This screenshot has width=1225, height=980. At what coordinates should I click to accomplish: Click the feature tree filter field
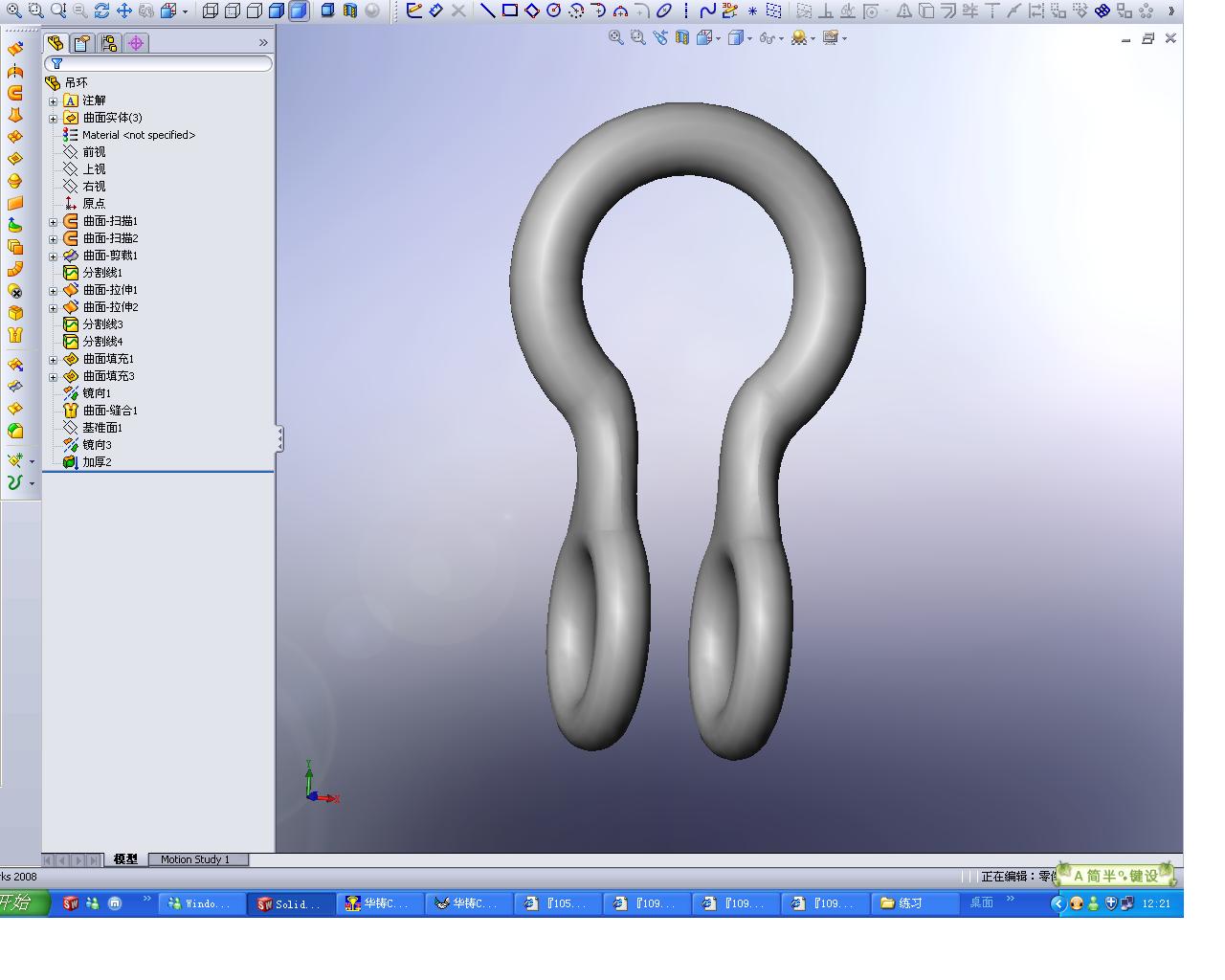(x=159, y=63)
